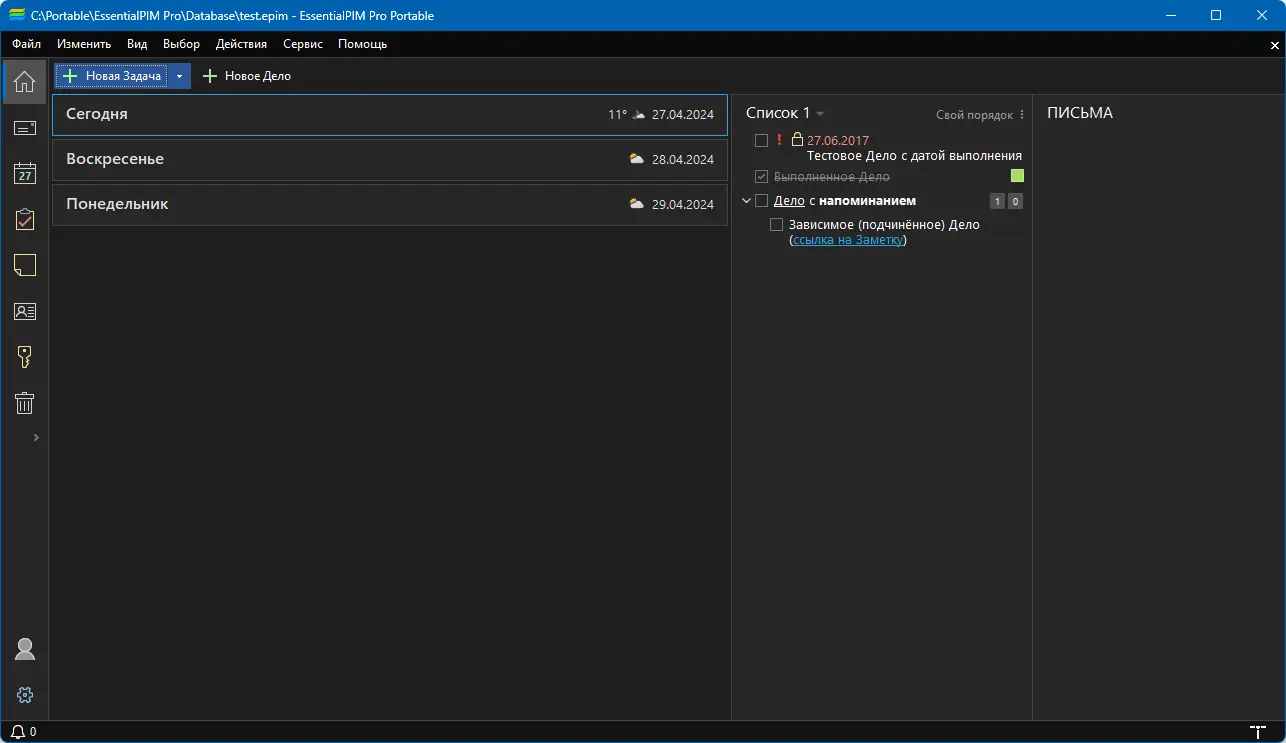Expand the sidebar with the chevron
This screenshot has height=743, width=1286.
point(36,437)
